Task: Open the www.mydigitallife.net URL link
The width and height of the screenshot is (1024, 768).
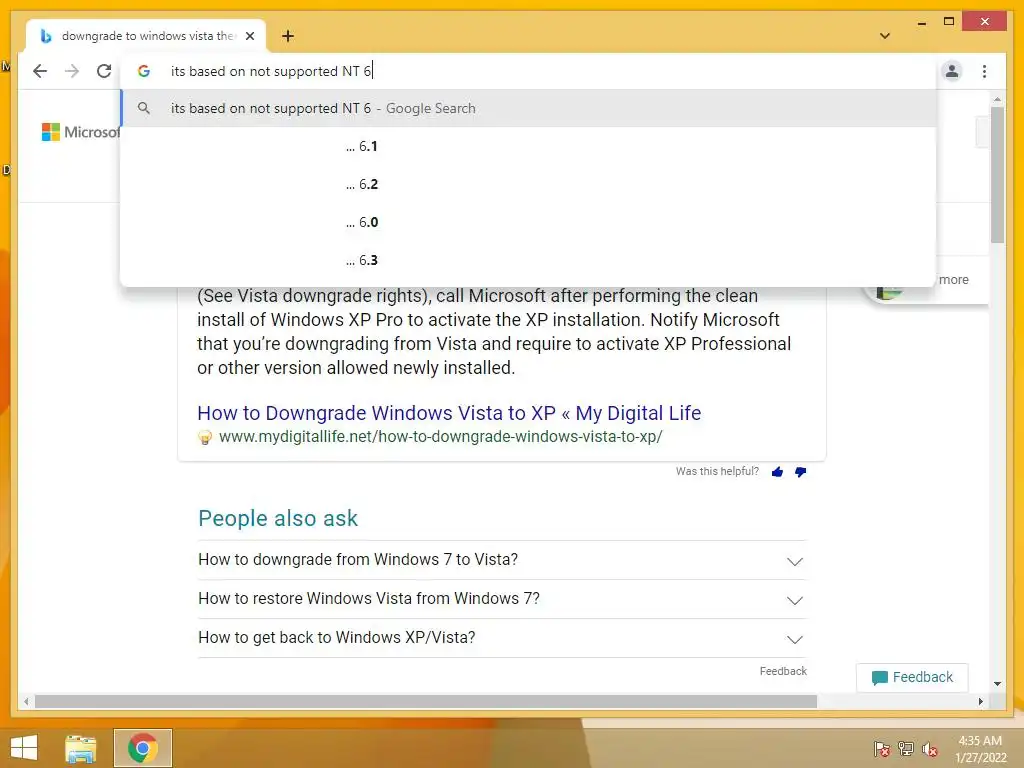Action: tap(441, 436)
